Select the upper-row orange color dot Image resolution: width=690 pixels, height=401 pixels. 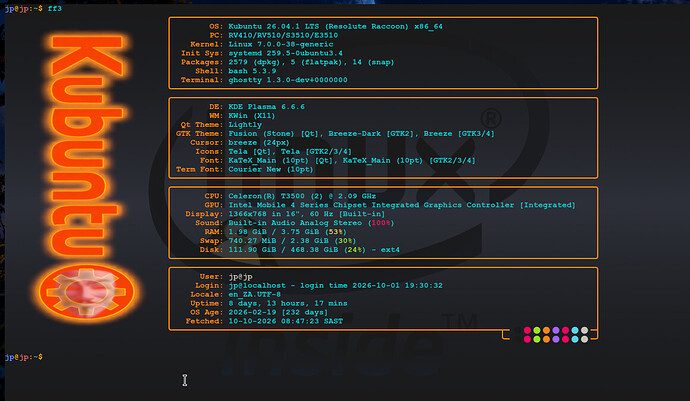(546, 330)
